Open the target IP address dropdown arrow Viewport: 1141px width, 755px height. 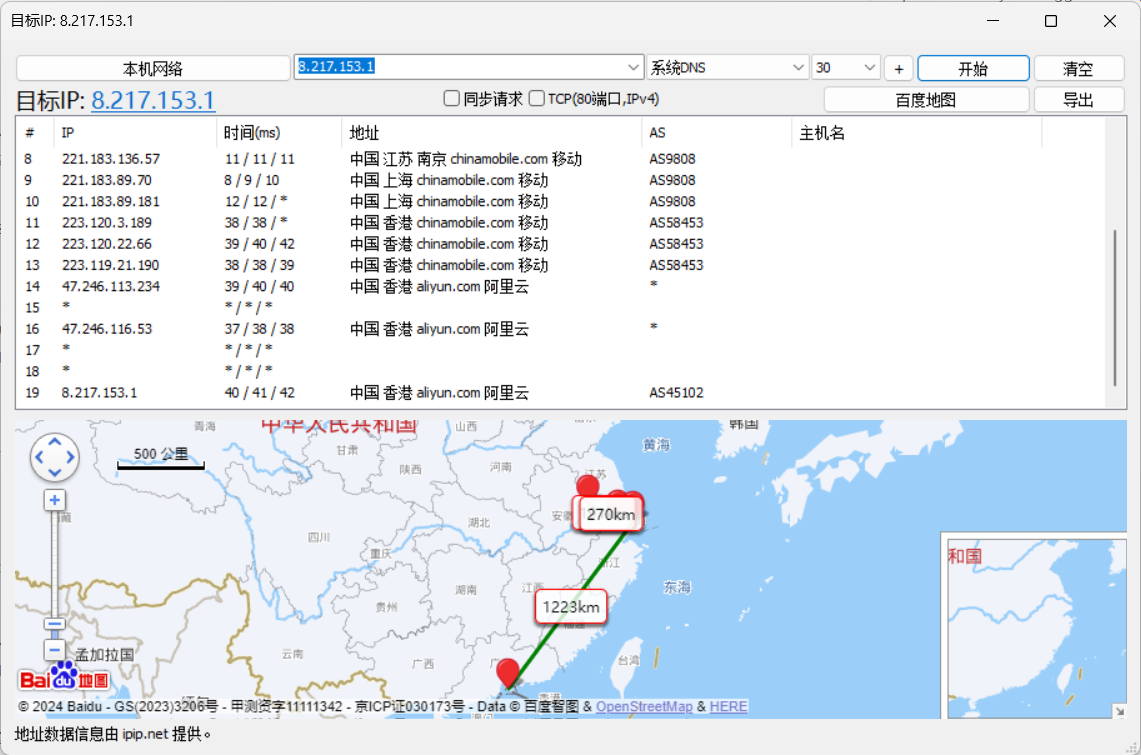pyautogui.click(x=633, y=67)
